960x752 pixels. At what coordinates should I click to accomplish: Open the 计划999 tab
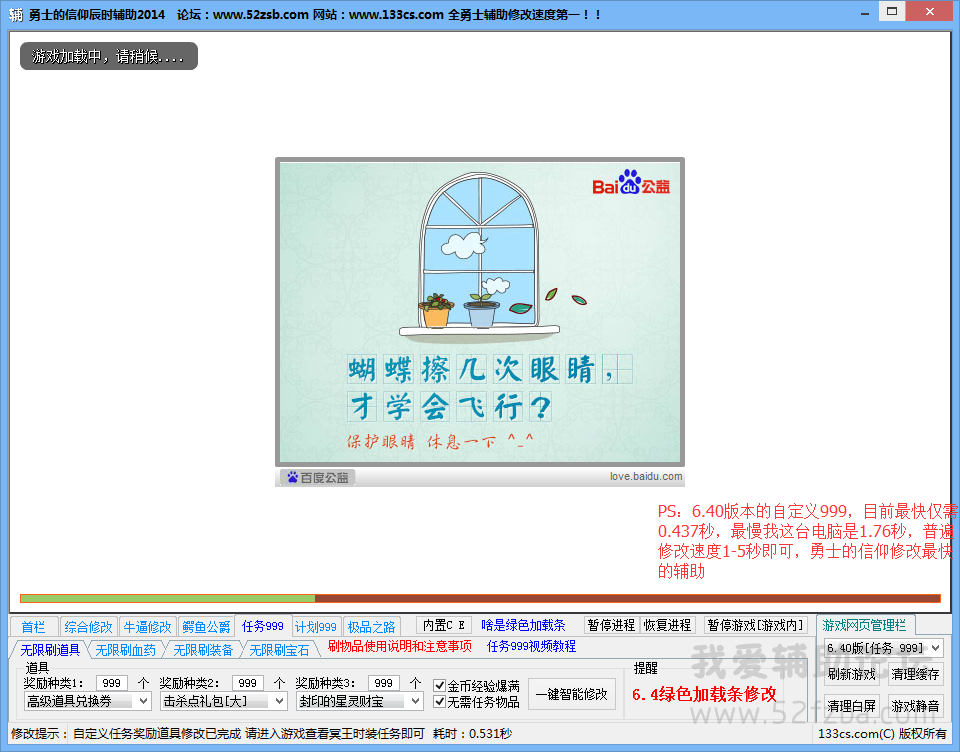(x=316, y=626)
